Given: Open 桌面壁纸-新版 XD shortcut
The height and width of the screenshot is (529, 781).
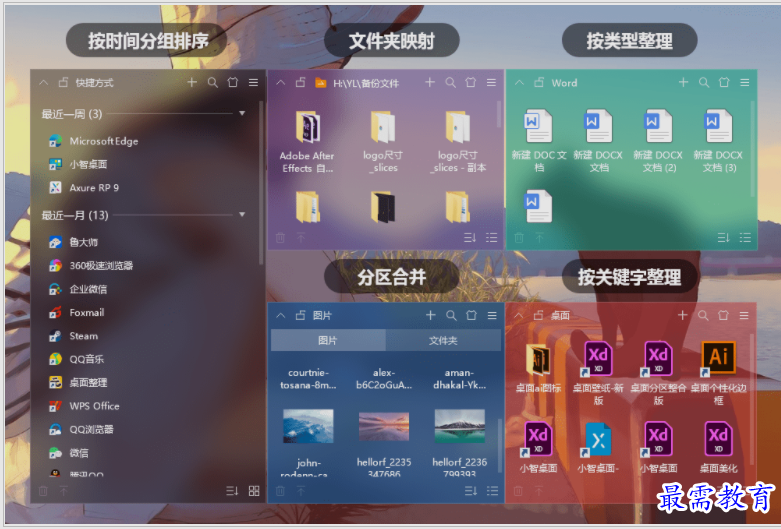Looking at the screenshot, I should click(x=598, y=374).
